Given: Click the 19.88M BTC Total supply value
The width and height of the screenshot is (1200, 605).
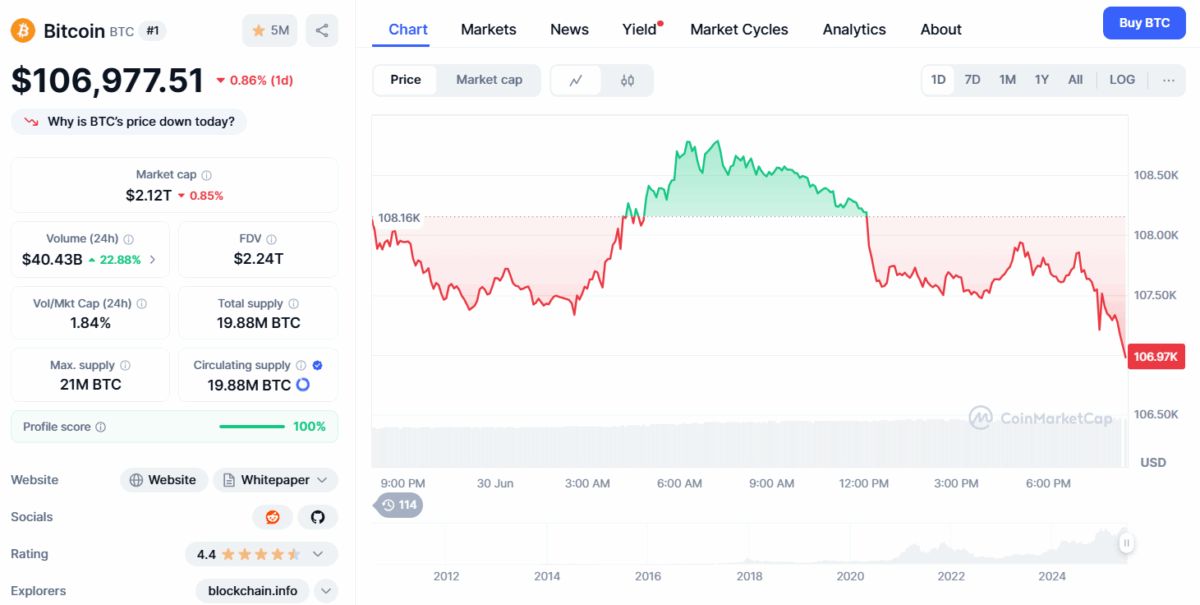Looking at the screenshot, I should tap(258, 323).
